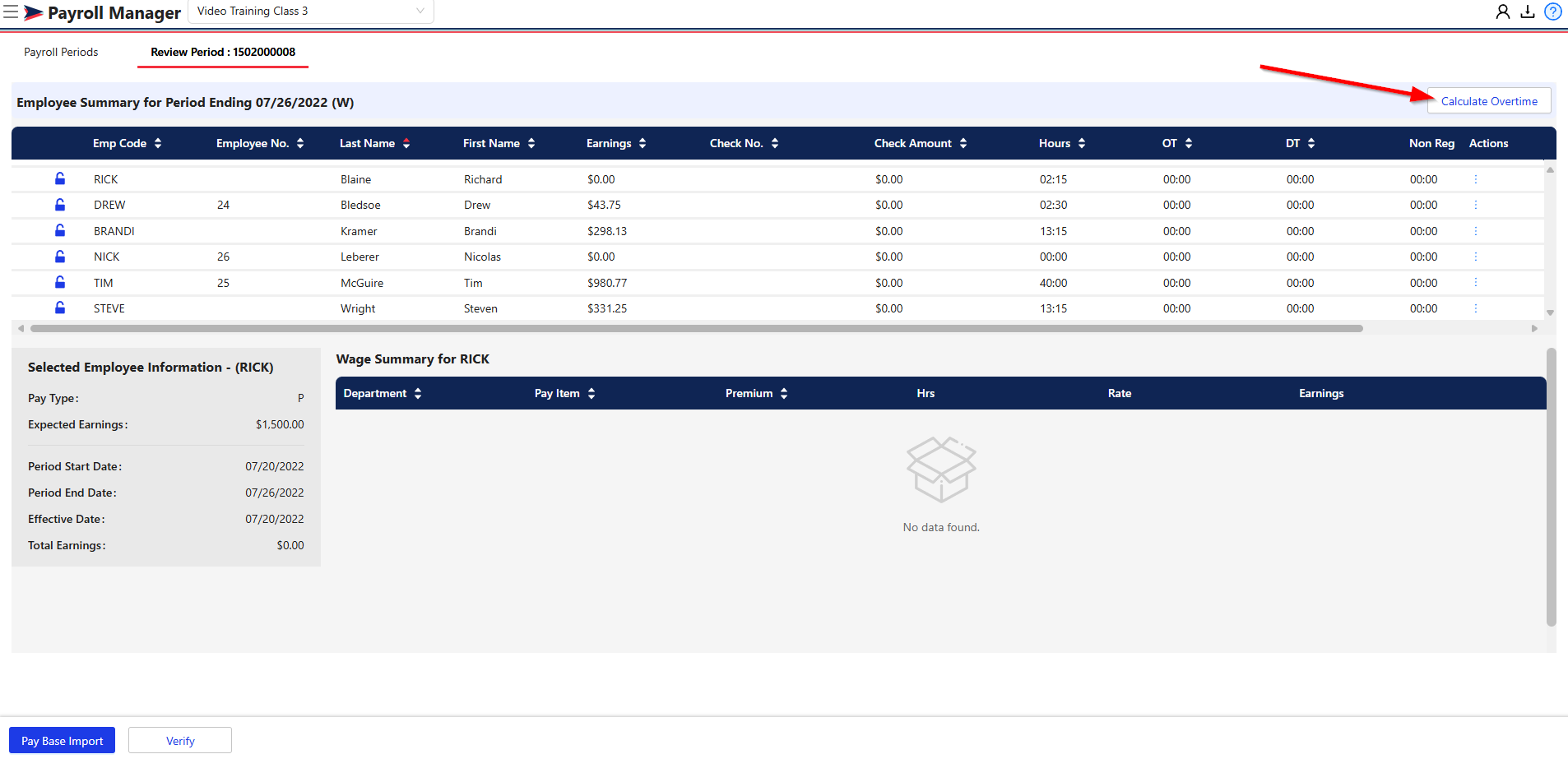Click Expected Earnings value $1,500.00
Screen dimensions: 1568x768
[280, 424]
